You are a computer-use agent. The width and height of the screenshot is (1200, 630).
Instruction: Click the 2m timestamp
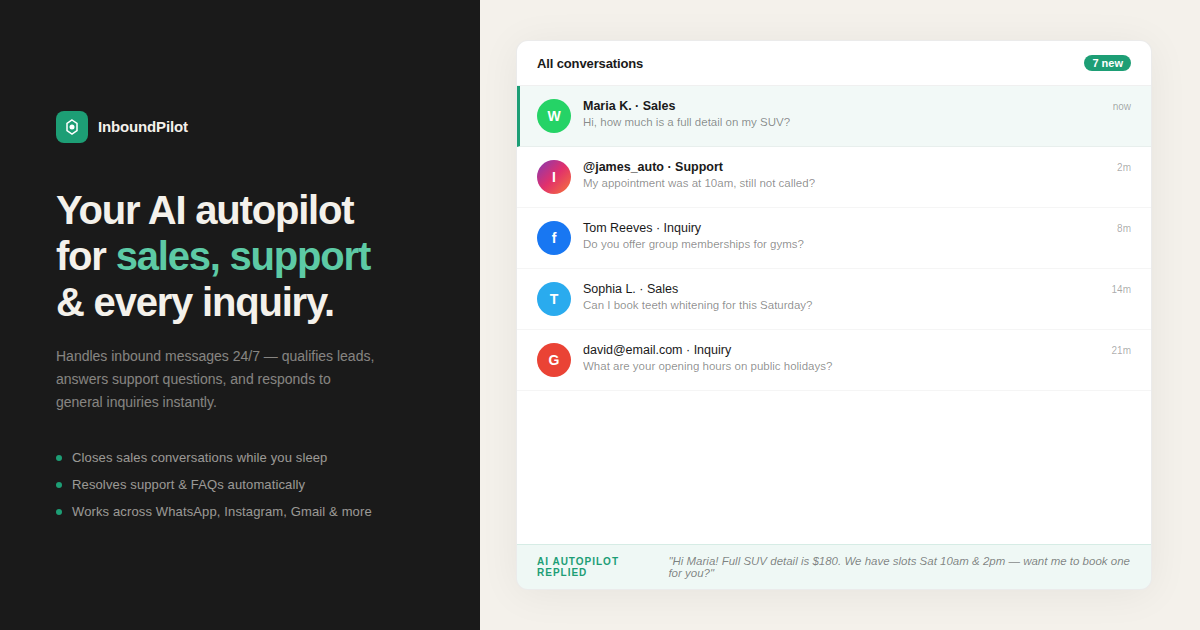1124,167
